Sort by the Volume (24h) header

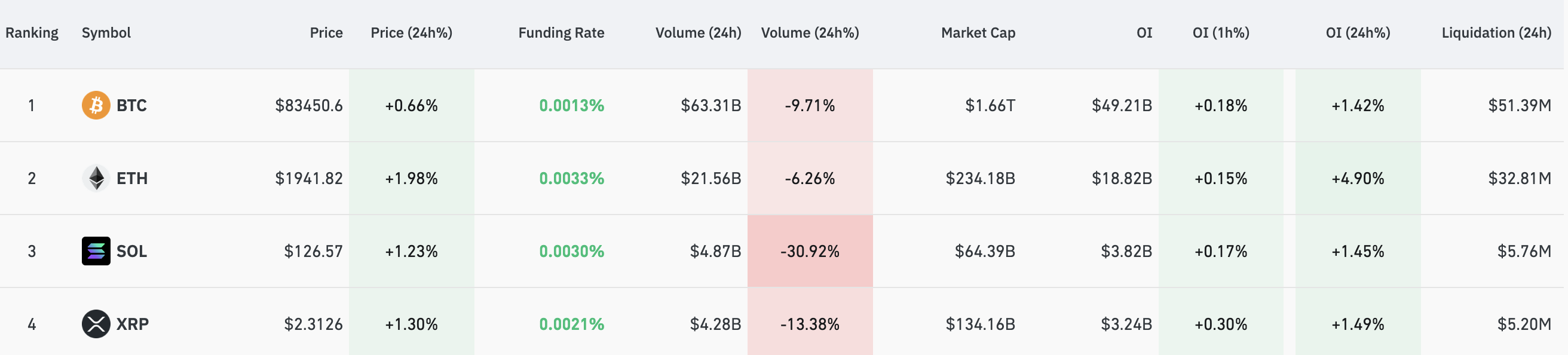697,33
